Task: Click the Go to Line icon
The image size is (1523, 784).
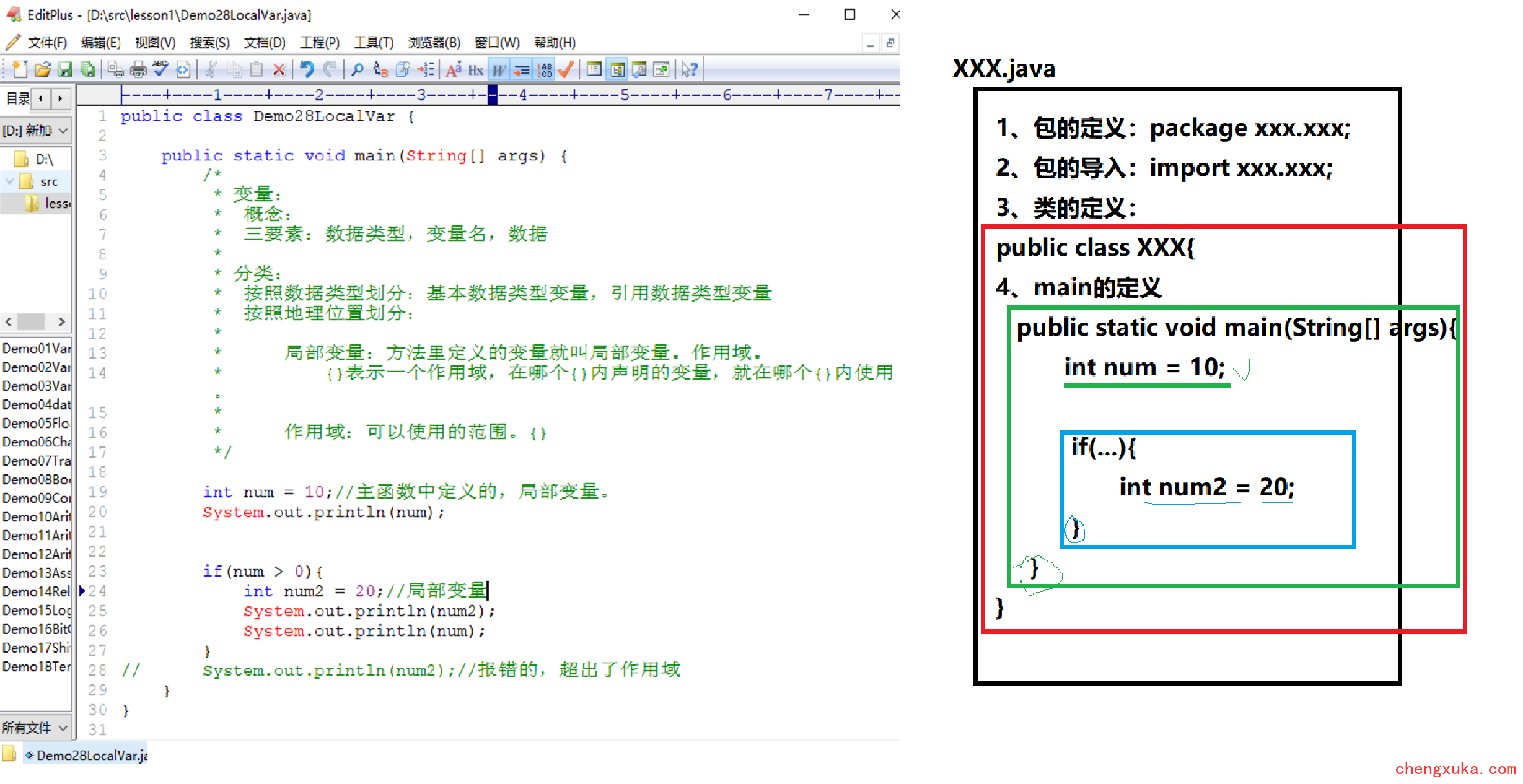Action: click(426, 69)
